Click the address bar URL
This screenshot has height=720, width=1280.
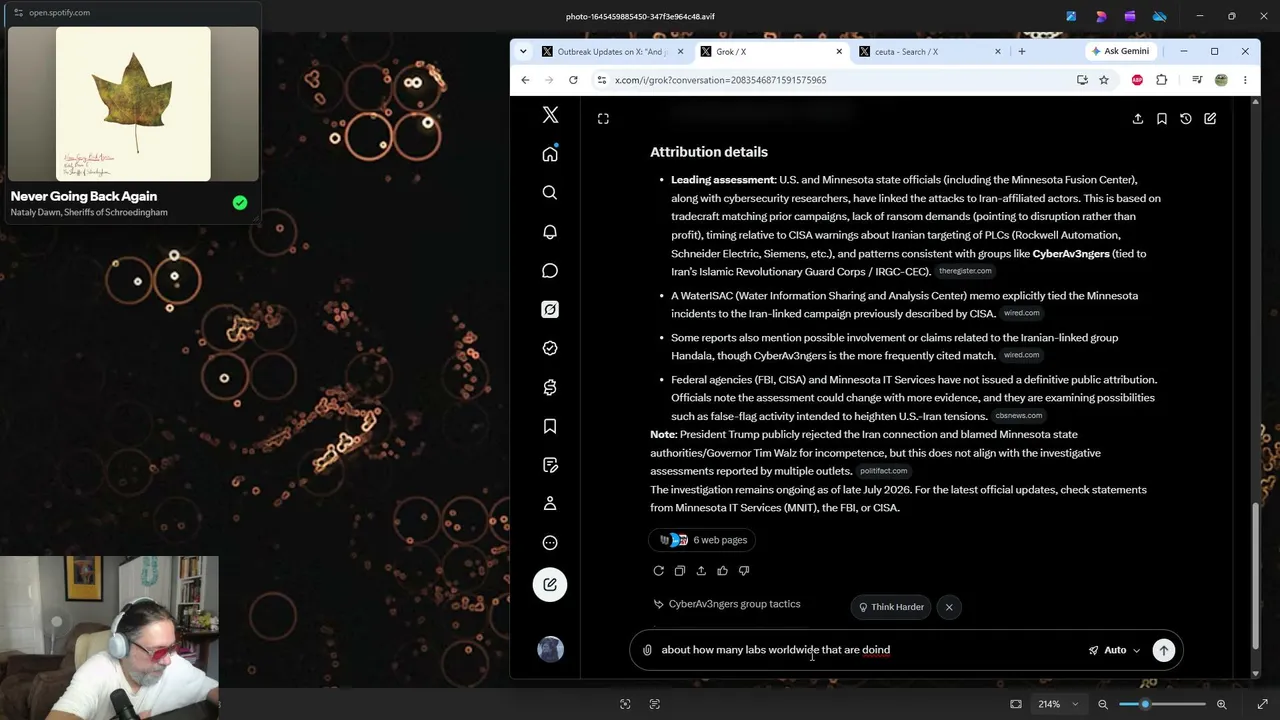[x=720, y=80]
